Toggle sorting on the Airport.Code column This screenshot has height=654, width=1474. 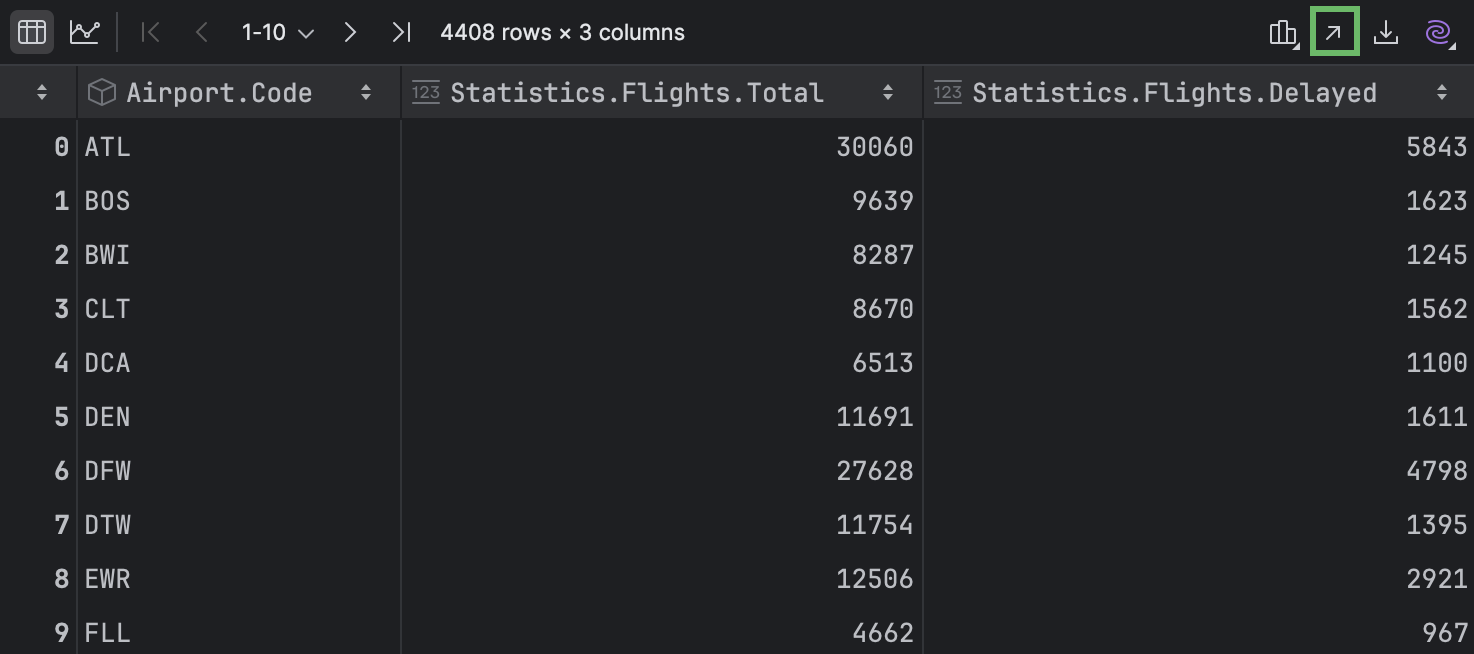pyautogui.click(x=366, y=92)
